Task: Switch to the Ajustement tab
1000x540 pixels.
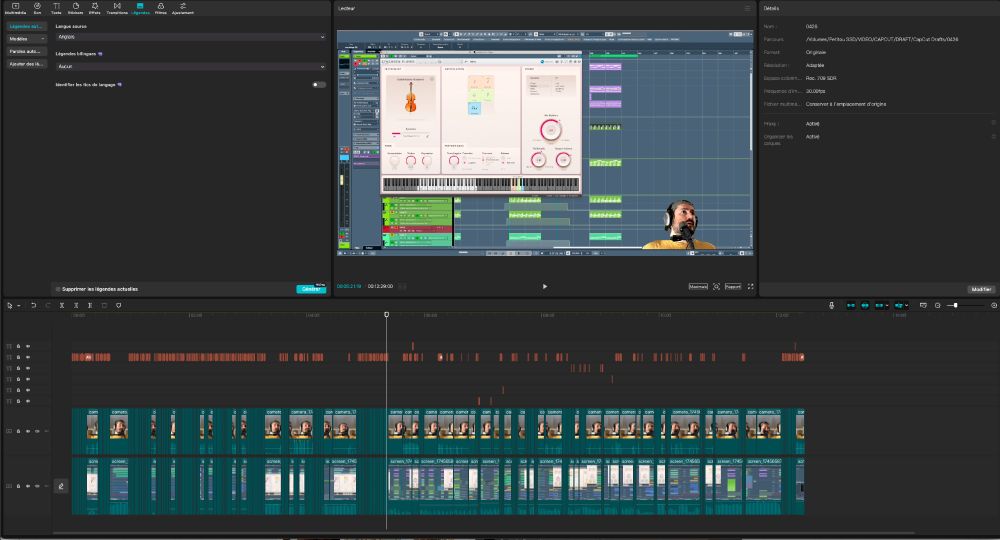Action: (x=182, y=8)
